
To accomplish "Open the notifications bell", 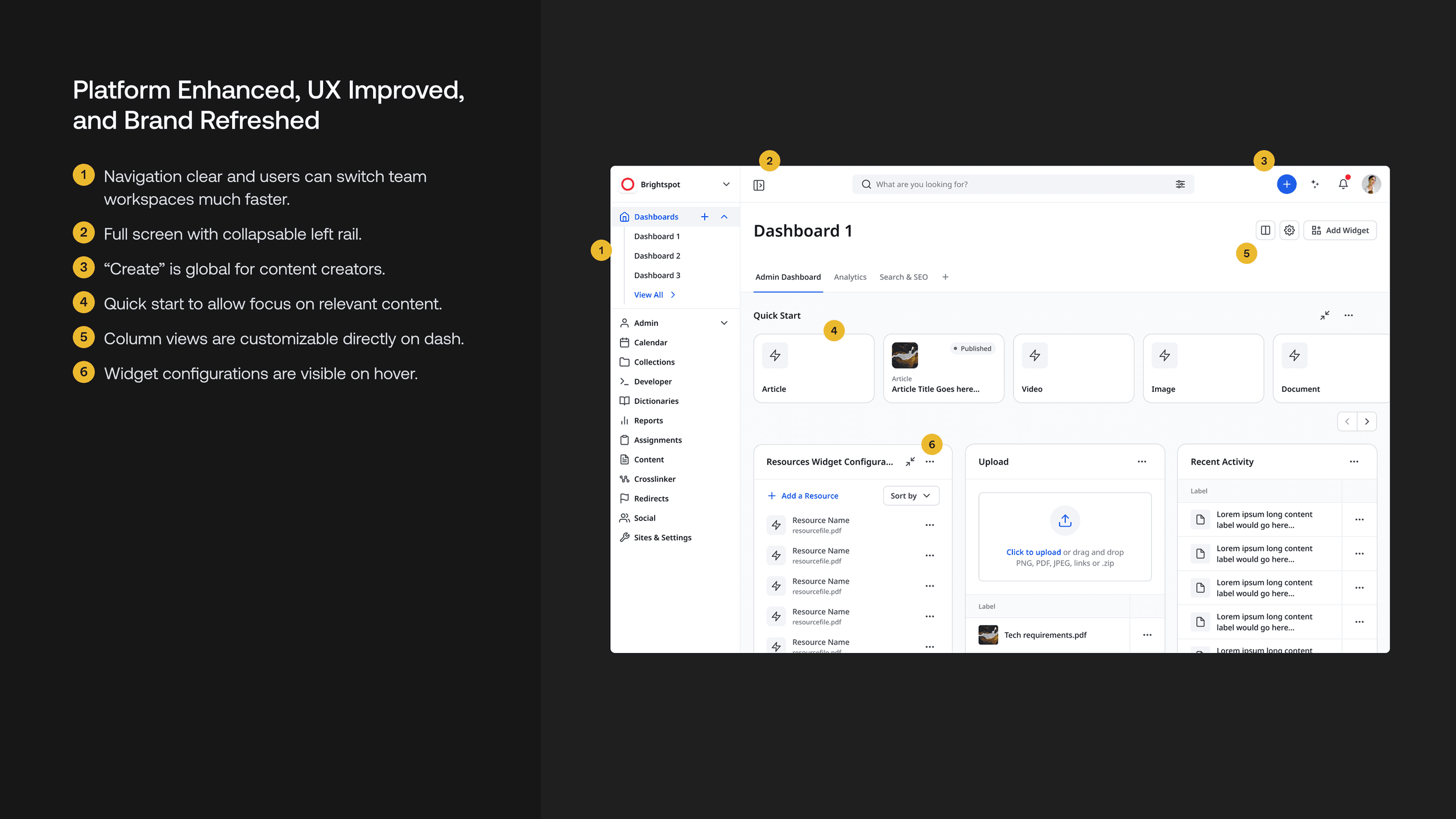I will pos(1343,184).
